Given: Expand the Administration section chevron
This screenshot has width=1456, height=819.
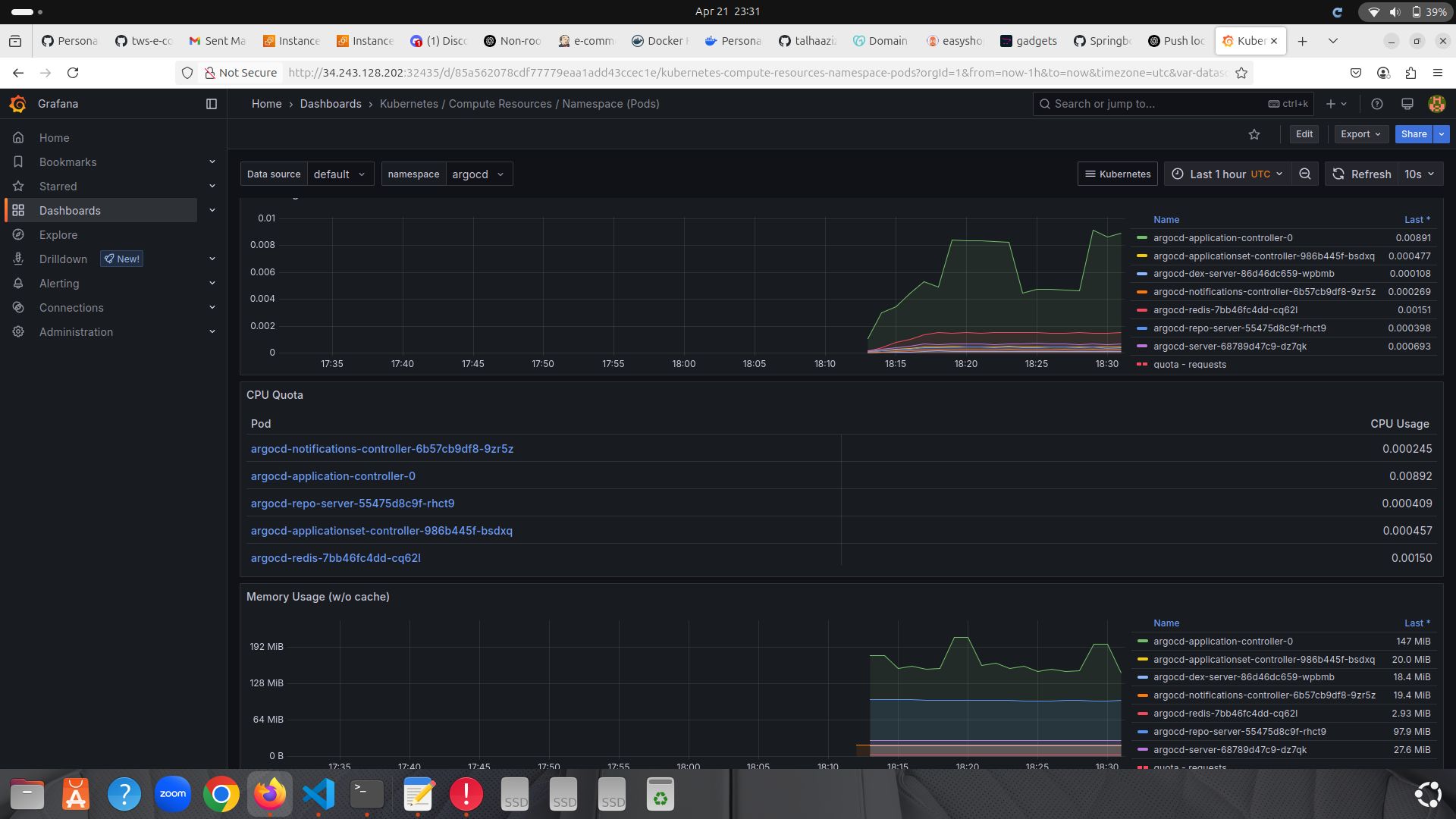Looking at the screenshot, I should 212,332.
